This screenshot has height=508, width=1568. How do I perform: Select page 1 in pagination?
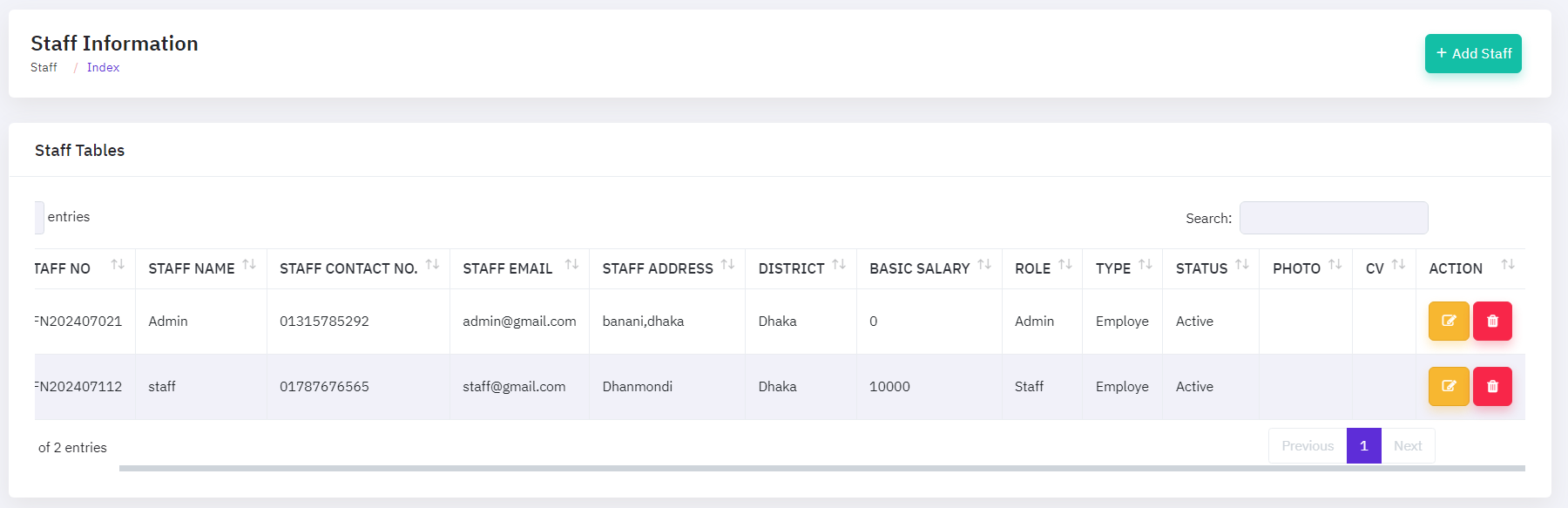tap(1363, 446)
